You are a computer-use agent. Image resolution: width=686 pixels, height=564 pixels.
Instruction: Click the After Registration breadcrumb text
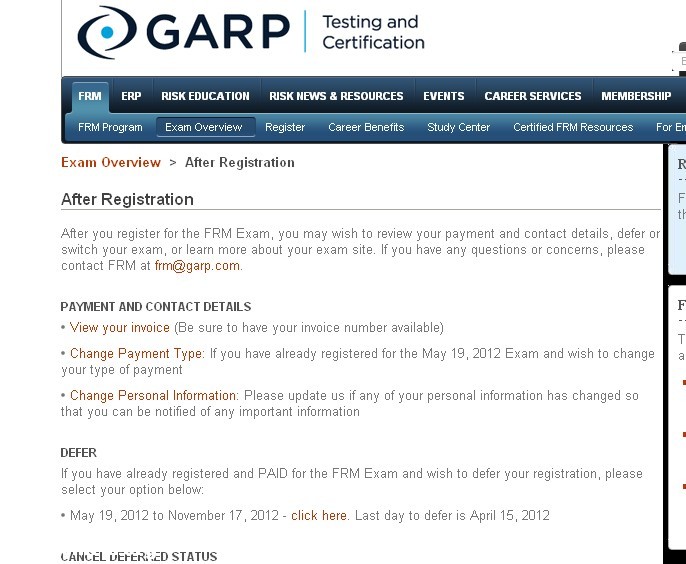(240, 163)
